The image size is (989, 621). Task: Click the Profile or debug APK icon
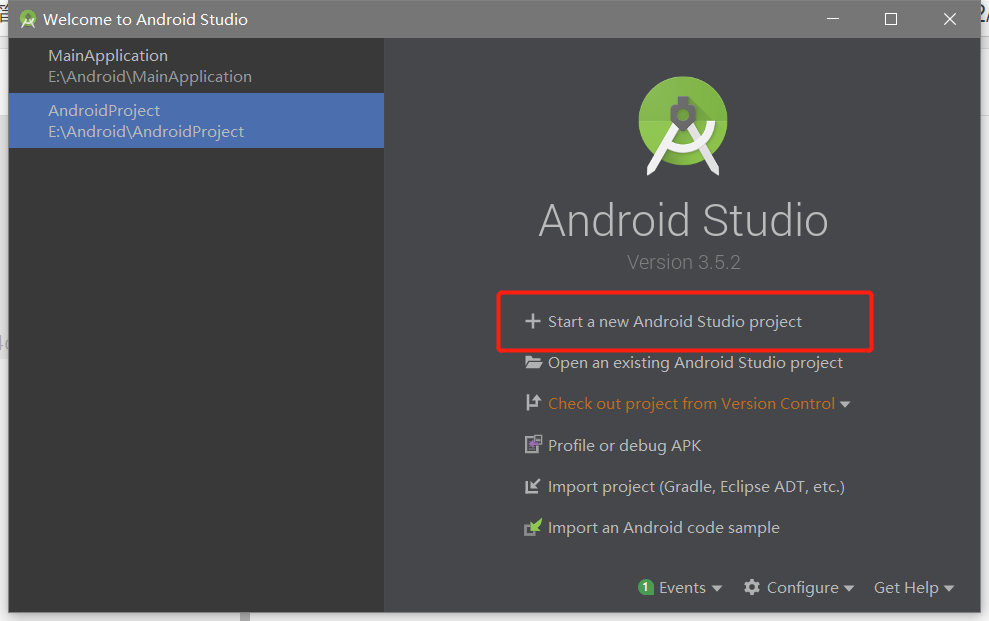533,444
